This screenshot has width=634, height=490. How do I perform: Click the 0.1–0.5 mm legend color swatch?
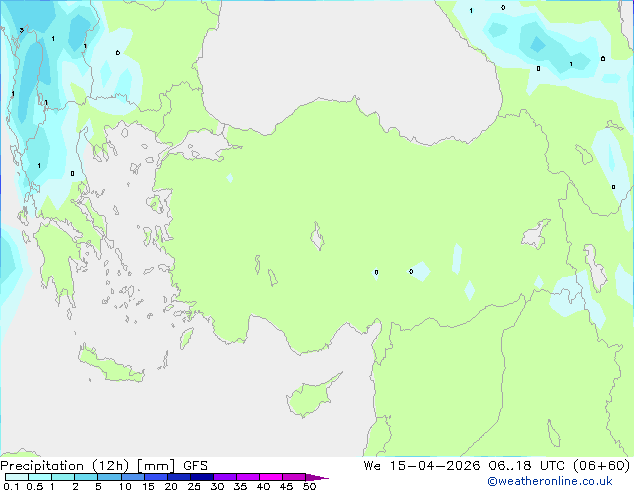click(x=17, y=477)
